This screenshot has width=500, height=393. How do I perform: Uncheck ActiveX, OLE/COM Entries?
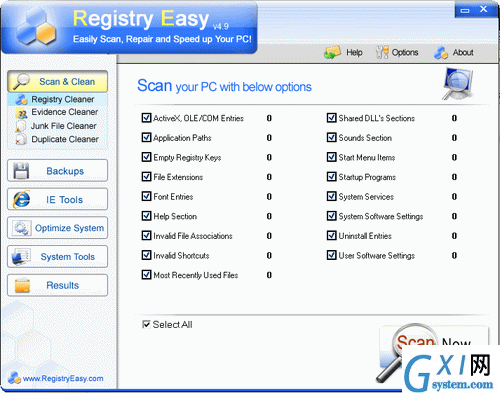point(146,118)
